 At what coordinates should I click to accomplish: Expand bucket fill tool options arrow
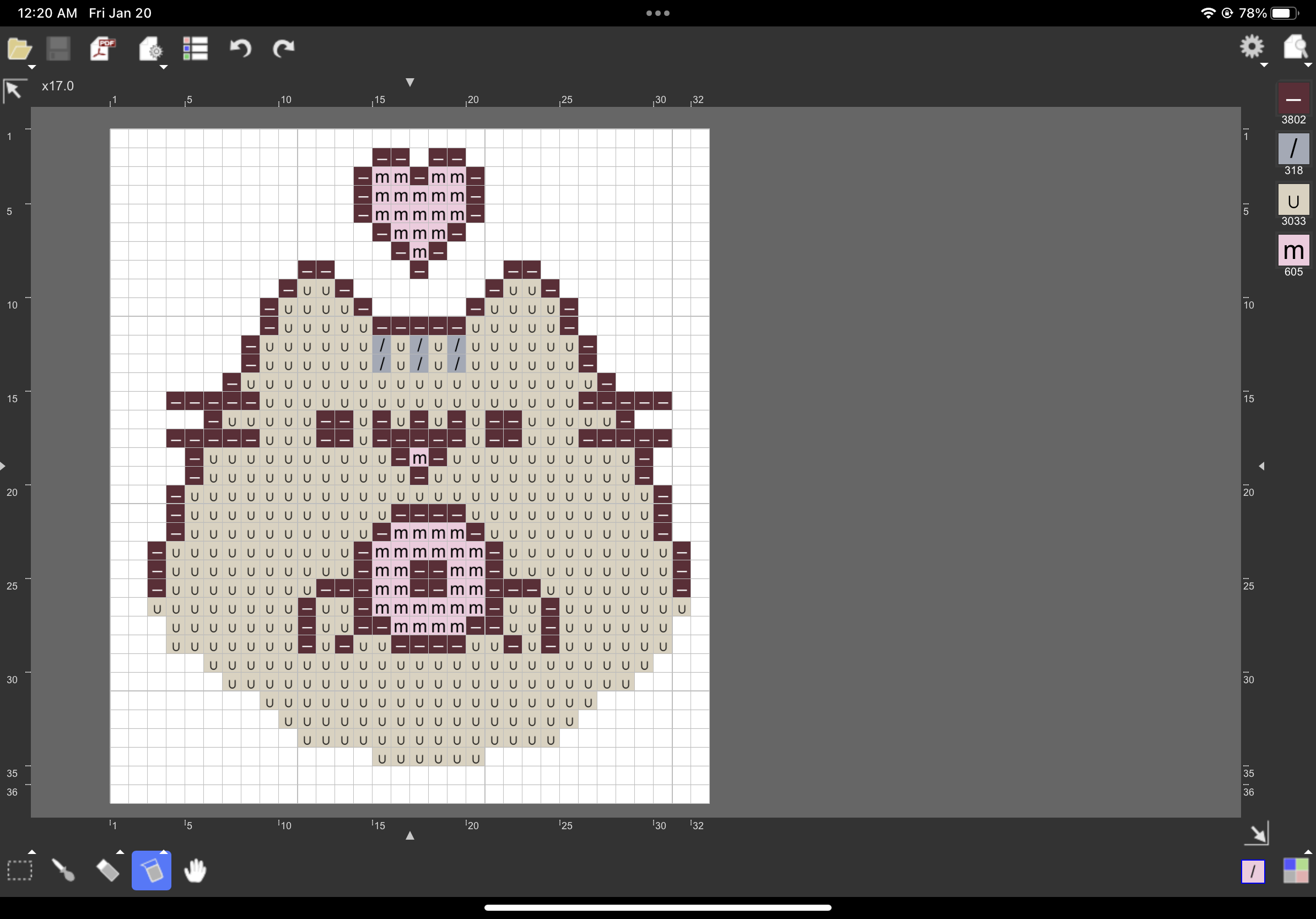[163, 852]
